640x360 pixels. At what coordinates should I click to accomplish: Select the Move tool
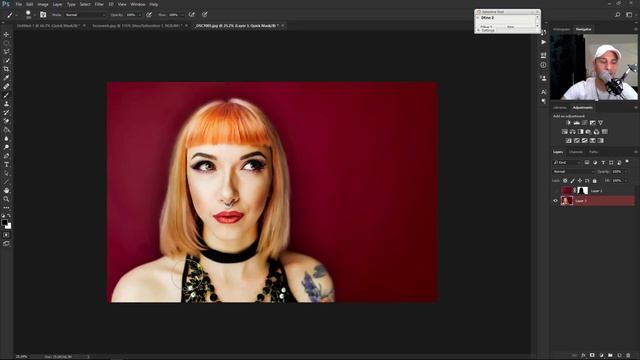tap(6, 34)
